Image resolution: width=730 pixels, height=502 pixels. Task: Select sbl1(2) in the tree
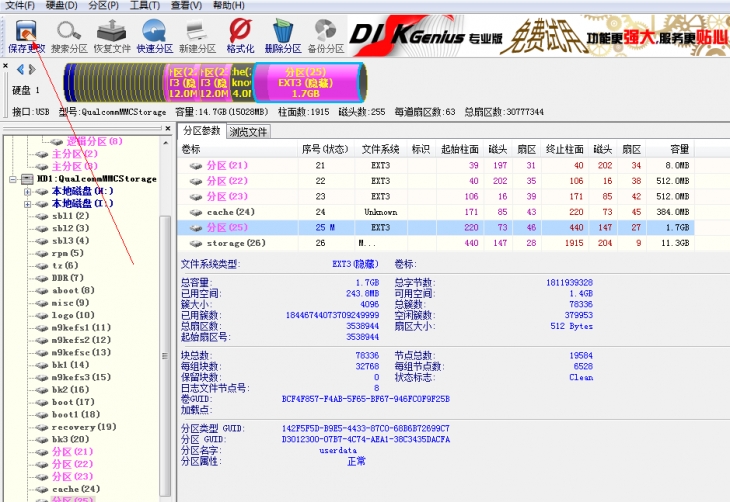coord(70,216)
